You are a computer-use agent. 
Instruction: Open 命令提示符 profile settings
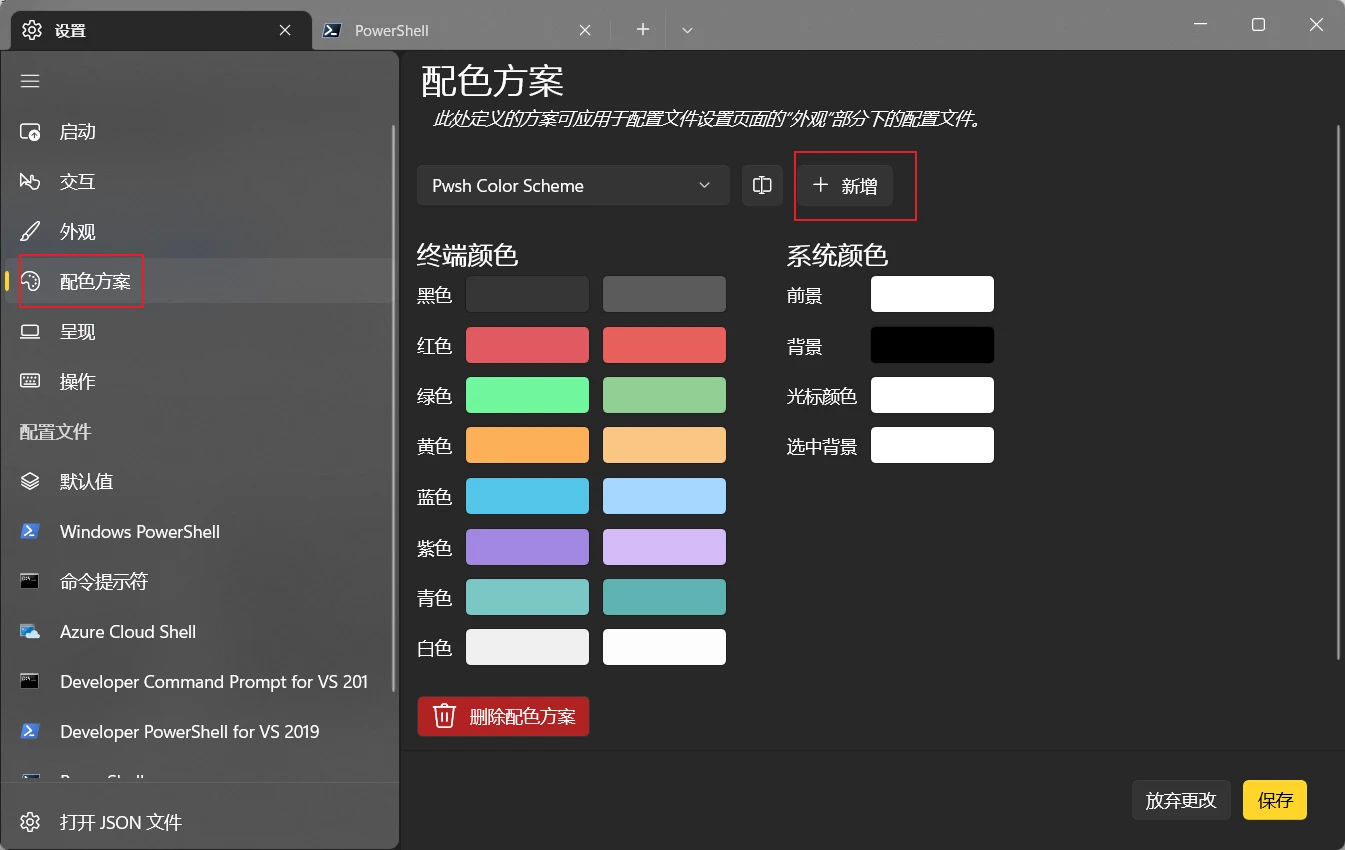pos(198,582)
